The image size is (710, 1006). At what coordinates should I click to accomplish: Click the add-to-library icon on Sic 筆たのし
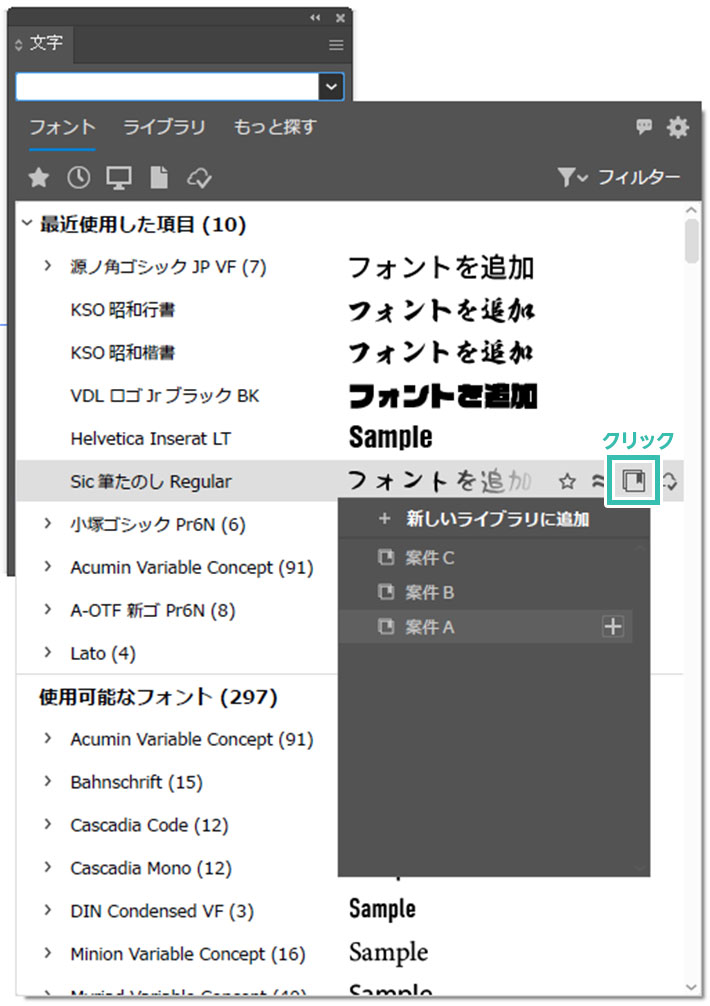pyautogui.click(x=634, y=482)
